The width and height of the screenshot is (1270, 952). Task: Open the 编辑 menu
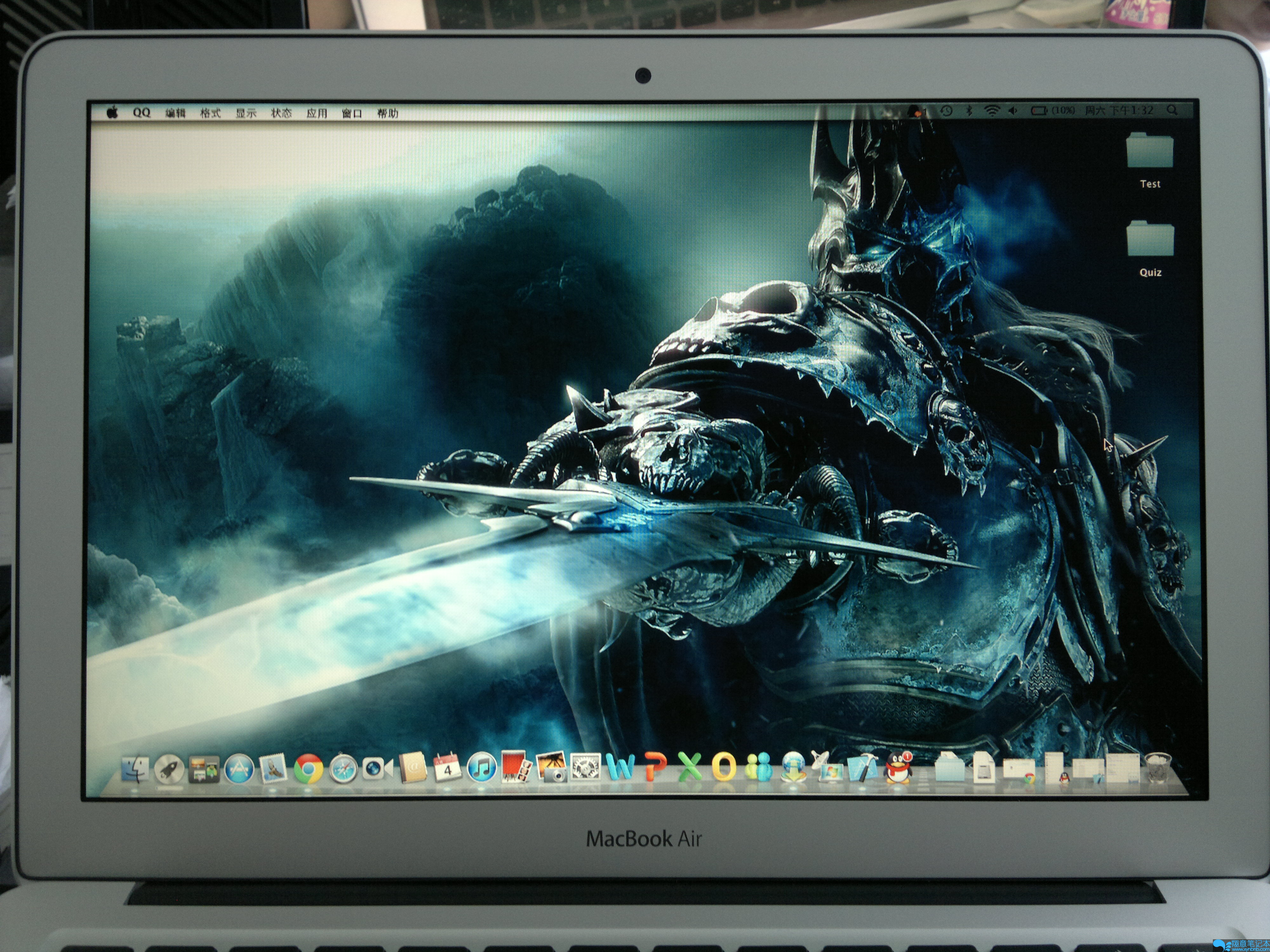pos(176,113)
